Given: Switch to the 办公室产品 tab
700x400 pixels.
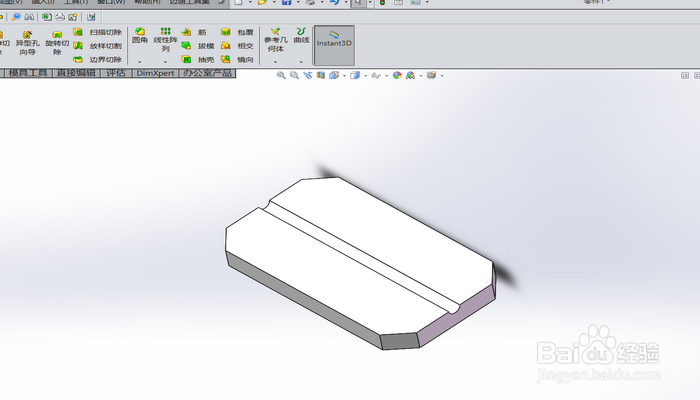Looking at the screenshot, I should pyautogui.click(x=208, y=73).
